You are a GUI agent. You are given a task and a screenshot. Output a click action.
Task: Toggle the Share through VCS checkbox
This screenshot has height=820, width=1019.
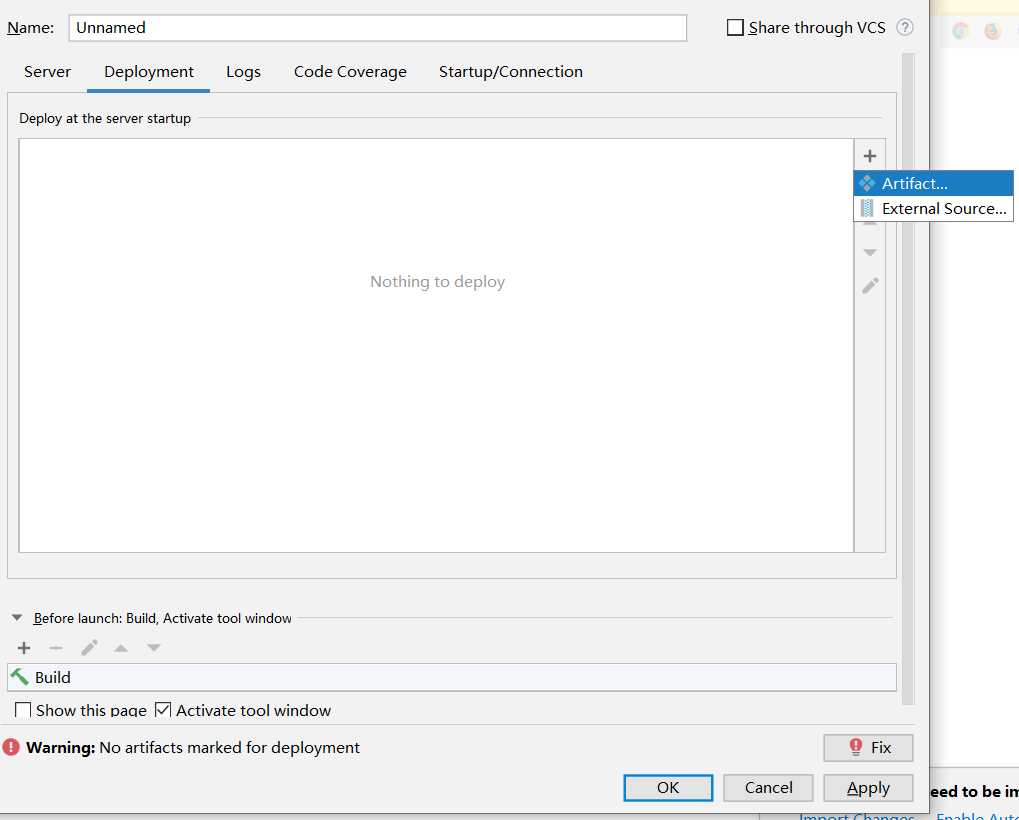click(x=735, y=27)
